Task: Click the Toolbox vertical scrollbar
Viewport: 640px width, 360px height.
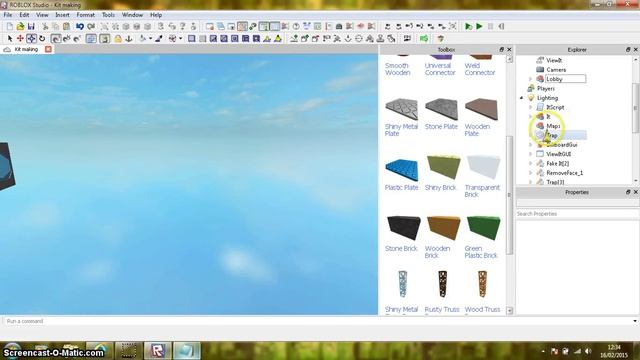Action: 509,195
